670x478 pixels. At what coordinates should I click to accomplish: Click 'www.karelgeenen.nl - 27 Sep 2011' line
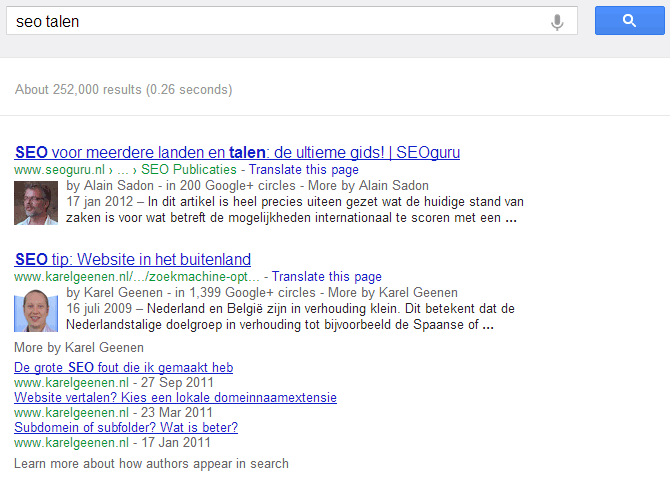point(114,383)
